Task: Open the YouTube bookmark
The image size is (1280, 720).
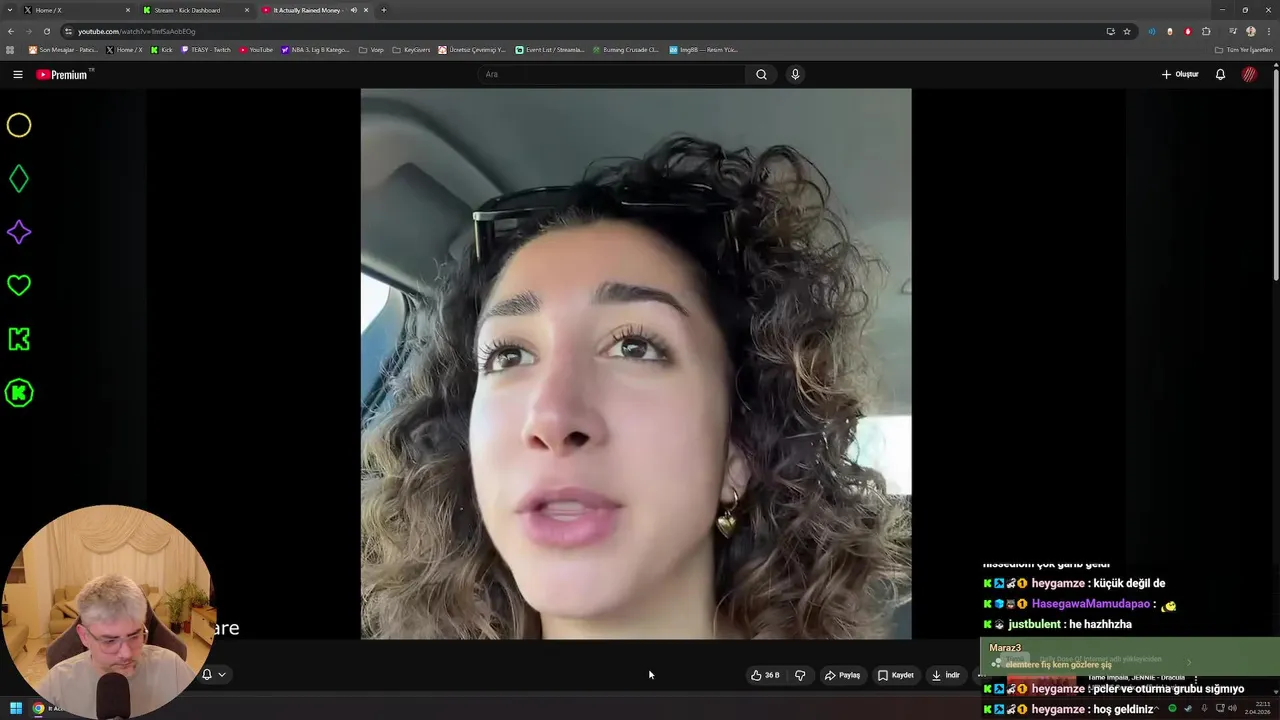Action: click(256, 49)
